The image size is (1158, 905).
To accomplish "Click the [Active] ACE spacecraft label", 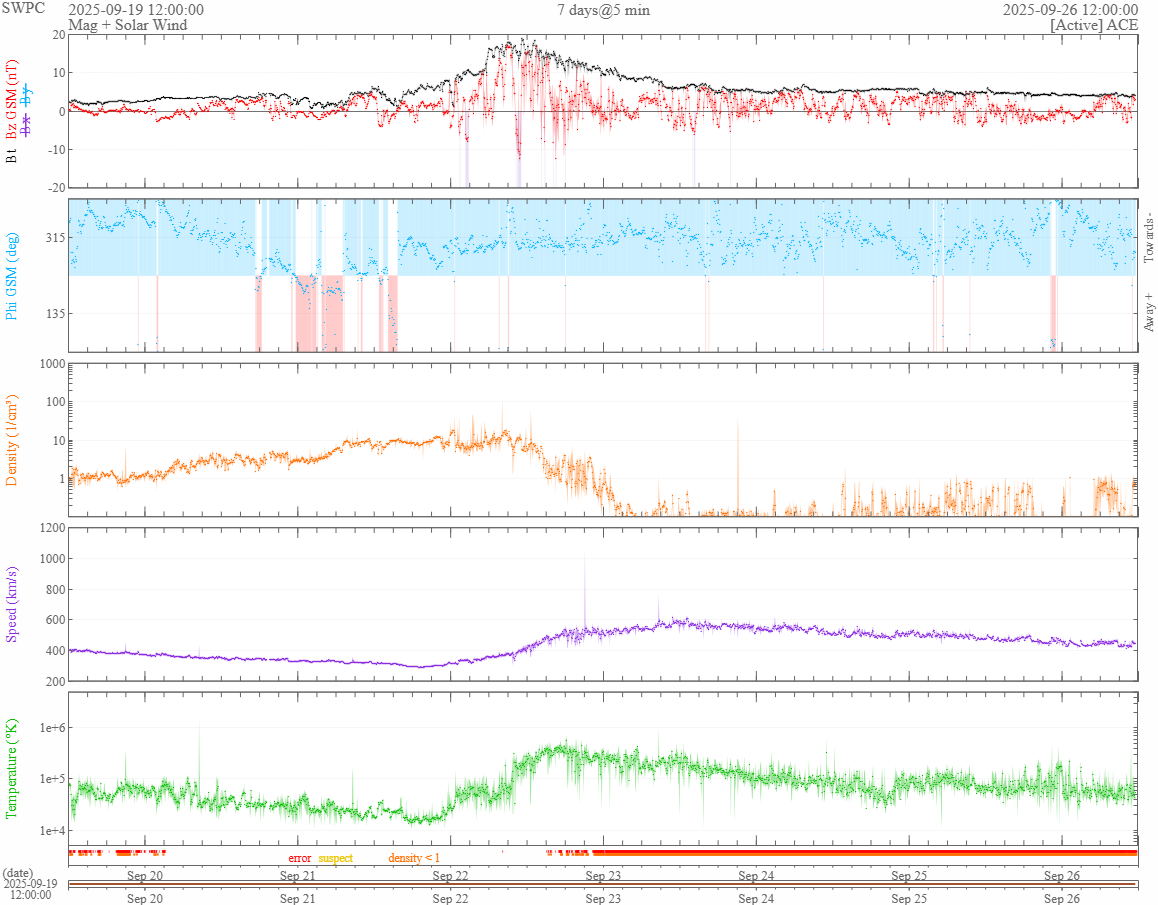I will pyautogui.click(x=1094, y=24).
